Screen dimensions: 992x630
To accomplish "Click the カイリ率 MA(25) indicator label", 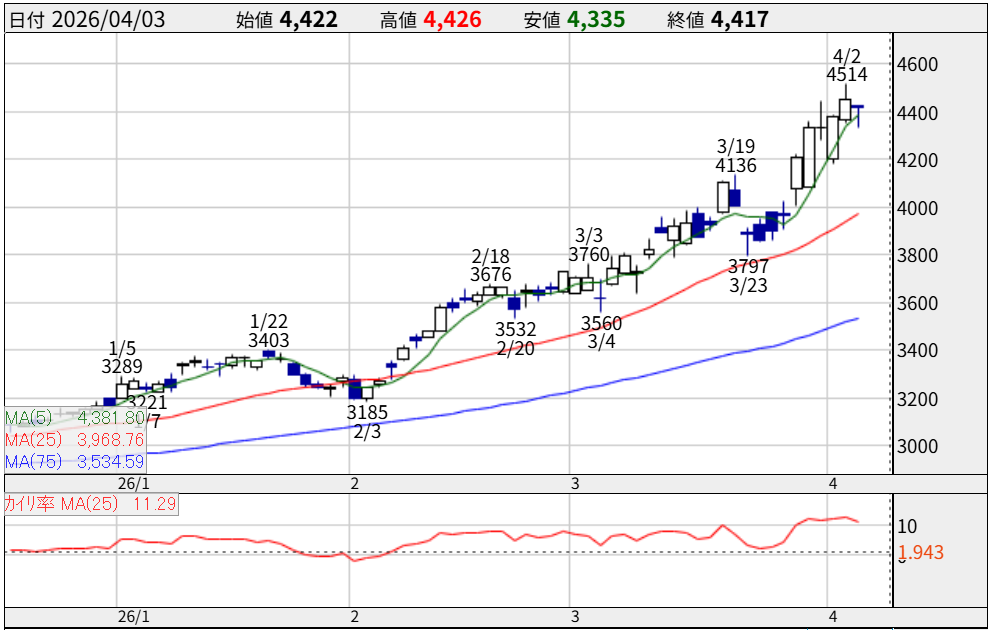I will [x=91, y=504].
